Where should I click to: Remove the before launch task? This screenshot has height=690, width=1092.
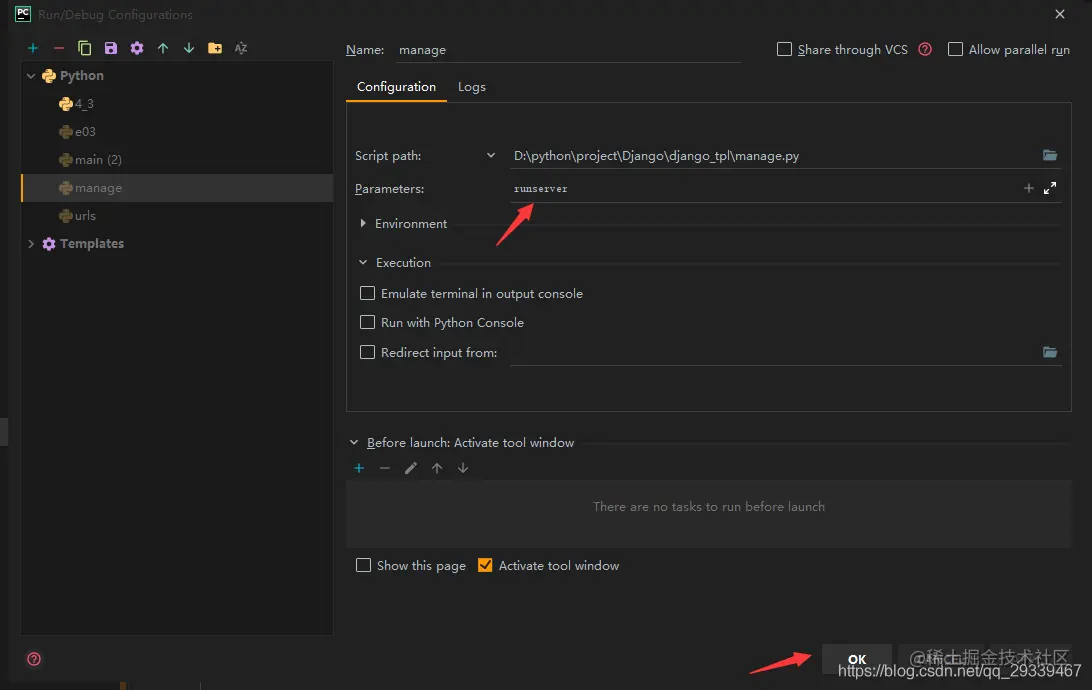[x=384, y=468]
